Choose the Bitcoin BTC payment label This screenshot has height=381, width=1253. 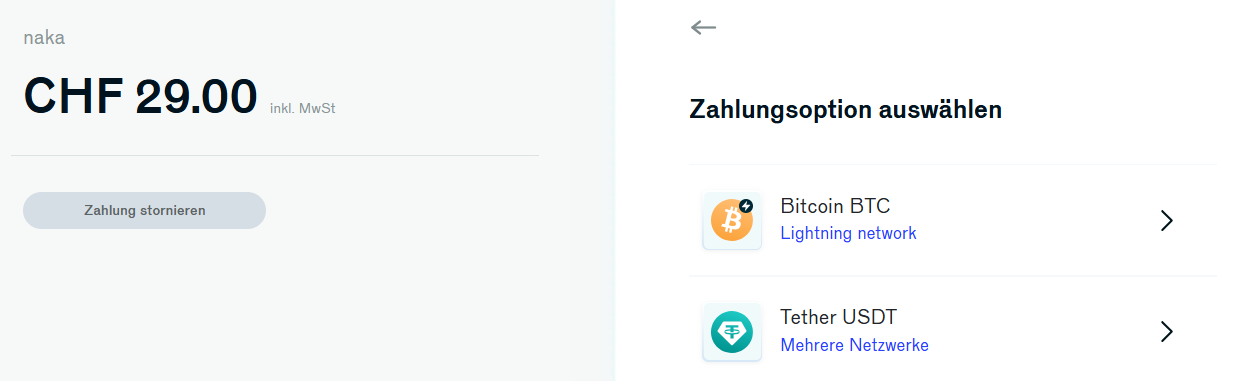835,206
